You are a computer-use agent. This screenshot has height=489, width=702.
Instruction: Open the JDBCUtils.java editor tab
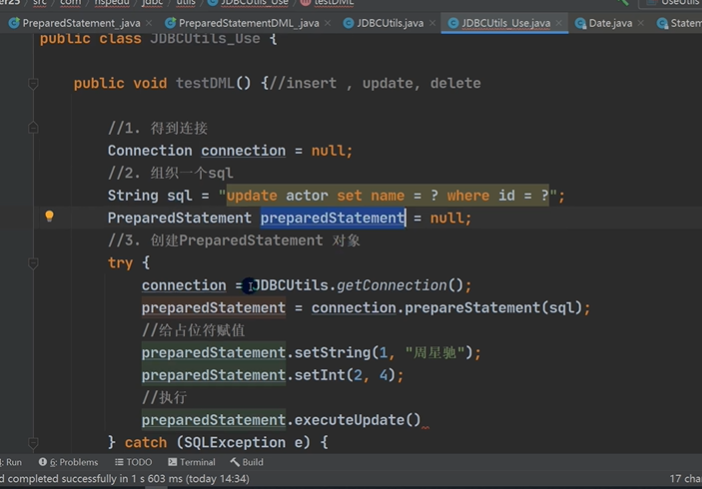390,23
